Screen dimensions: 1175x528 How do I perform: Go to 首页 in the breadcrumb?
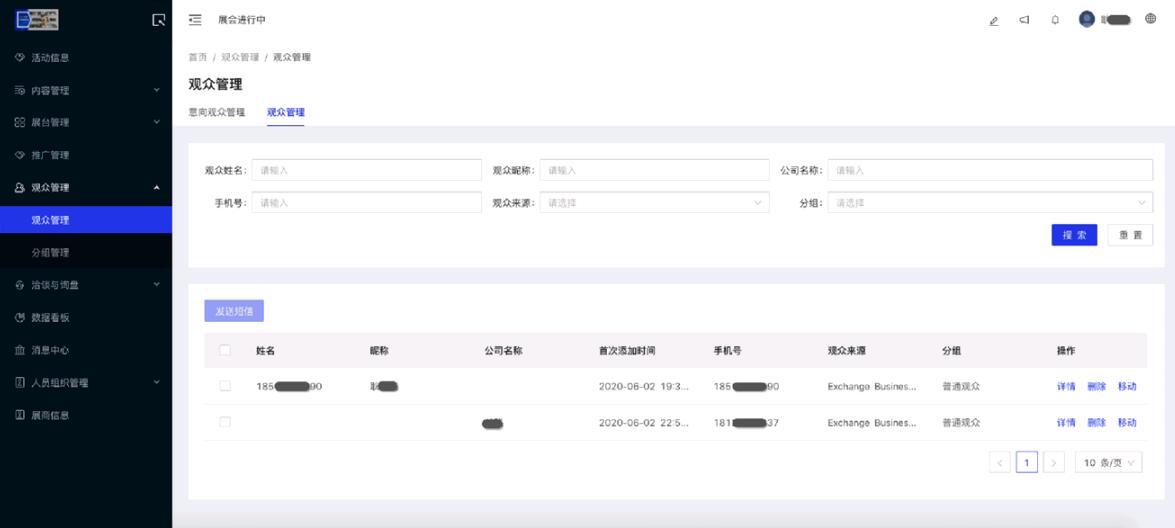coord(198,57)
